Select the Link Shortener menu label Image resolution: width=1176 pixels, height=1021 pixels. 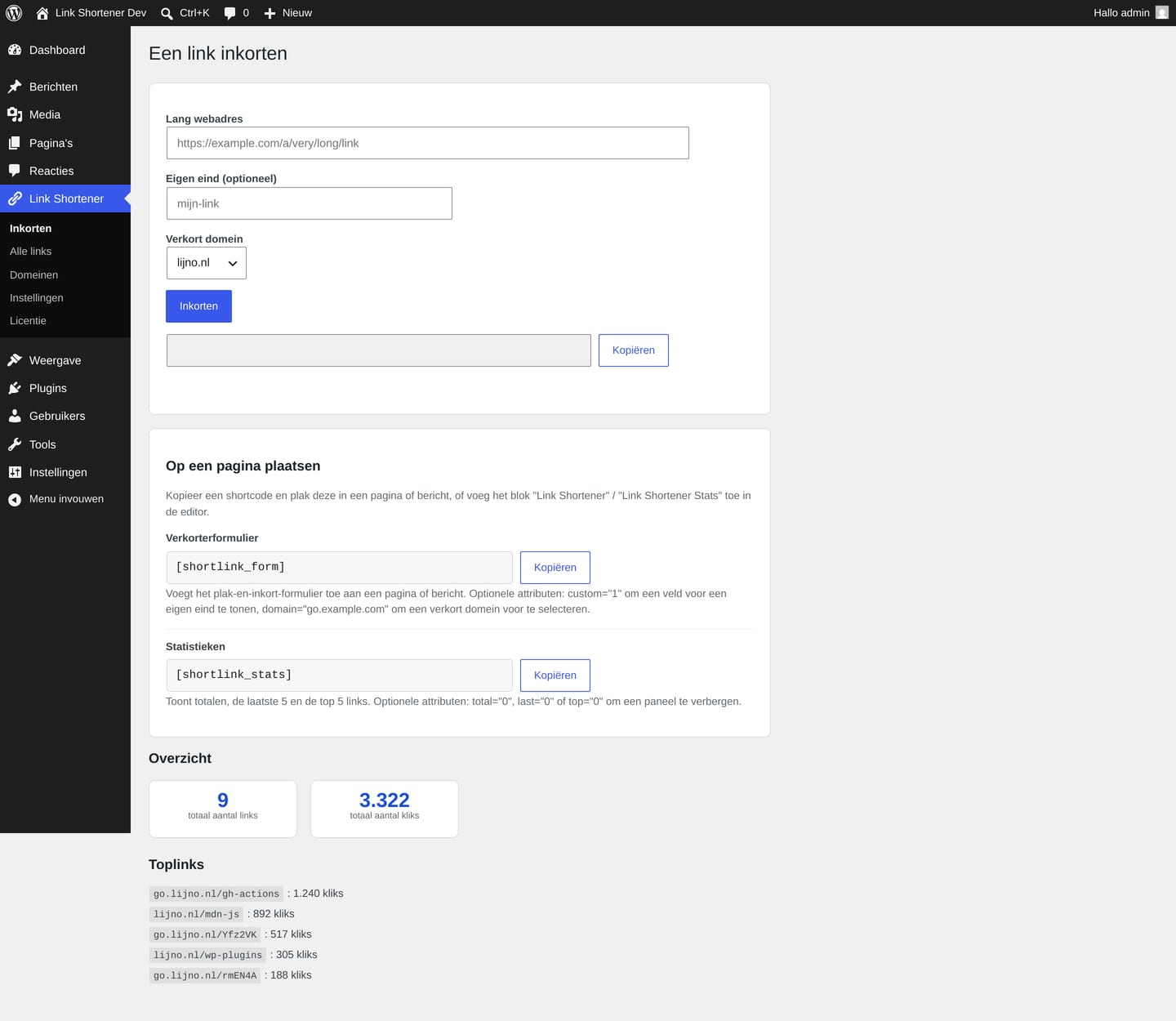[66, 198]
